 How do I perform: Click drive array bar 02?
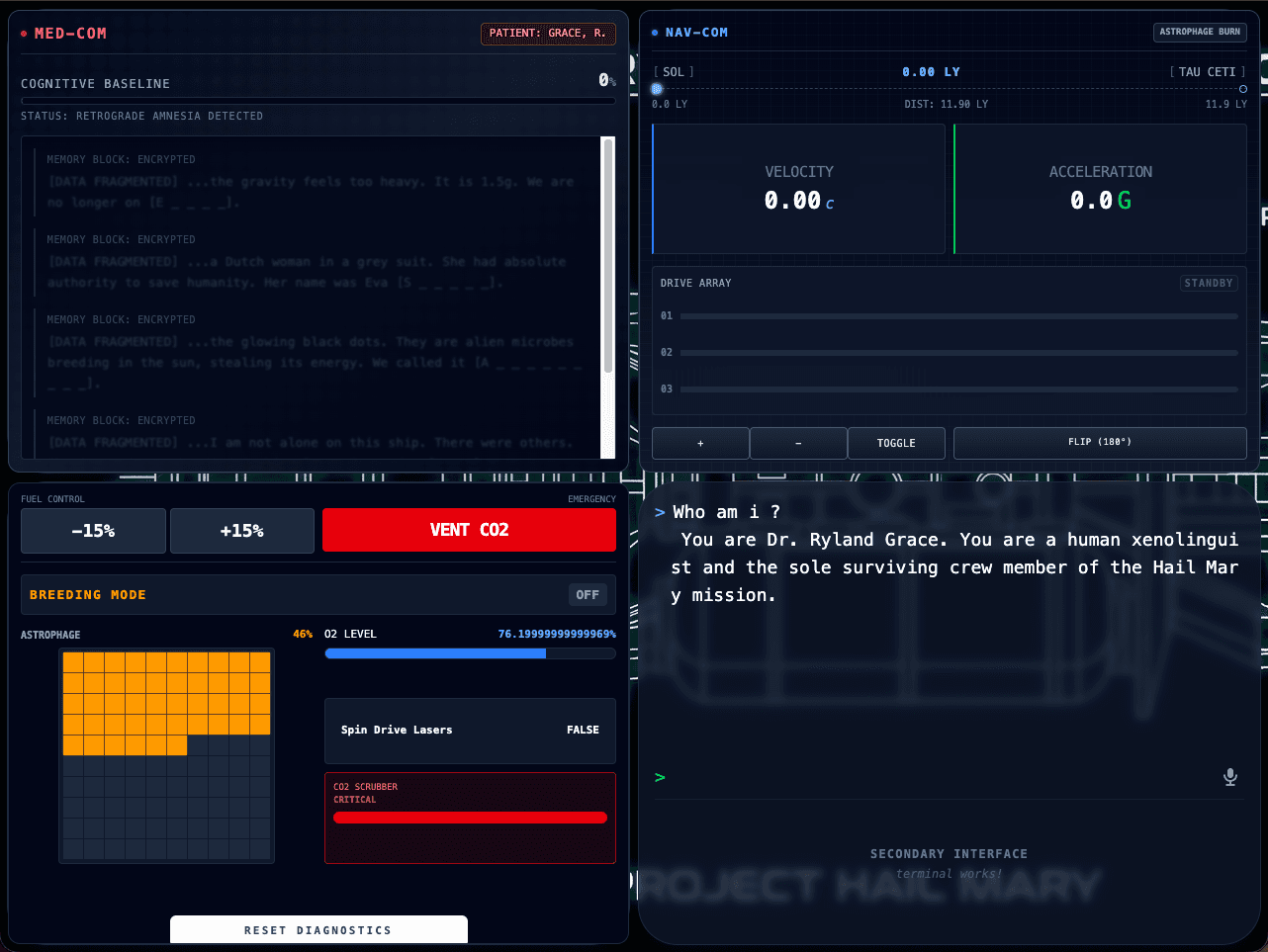click(x=958, y=353)
